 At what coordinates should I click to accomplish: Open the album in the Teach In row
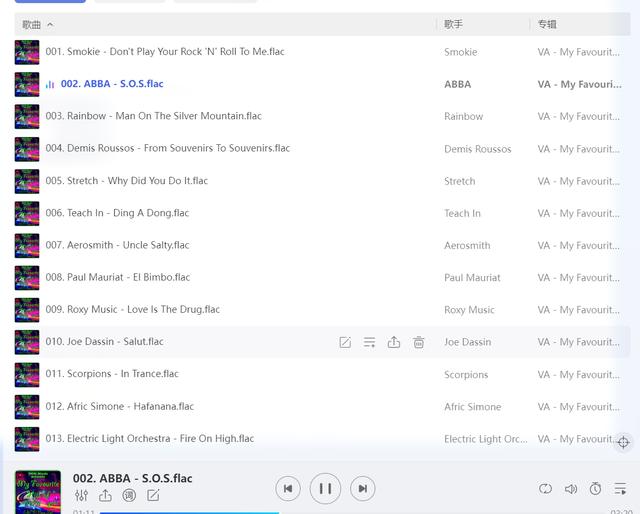pyautogui.click(x=578, y=213)
